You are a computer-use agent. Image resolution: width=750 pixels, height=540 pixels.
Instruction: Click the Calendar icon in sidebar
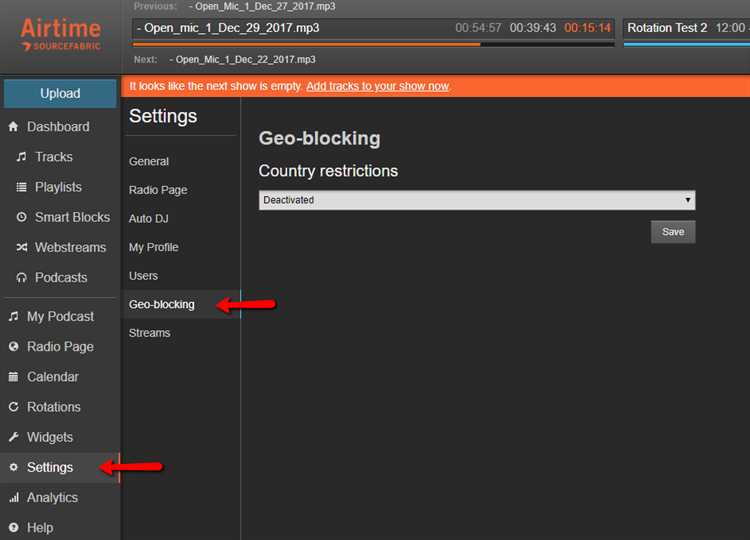pyautogui.click(x=13, y=377)
